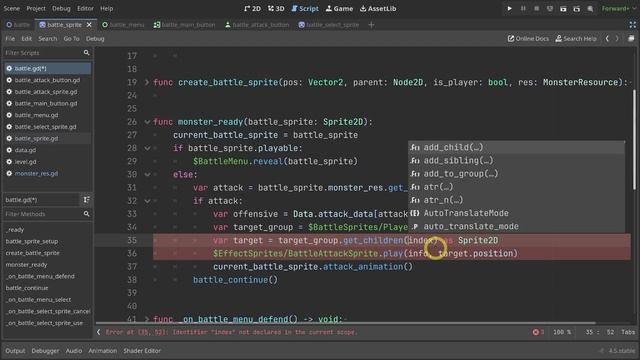Viewport: 640px width, 360px height.
Task: Open the script editor Go To menu
Action: pyautogui.click(x=71, y=38)
